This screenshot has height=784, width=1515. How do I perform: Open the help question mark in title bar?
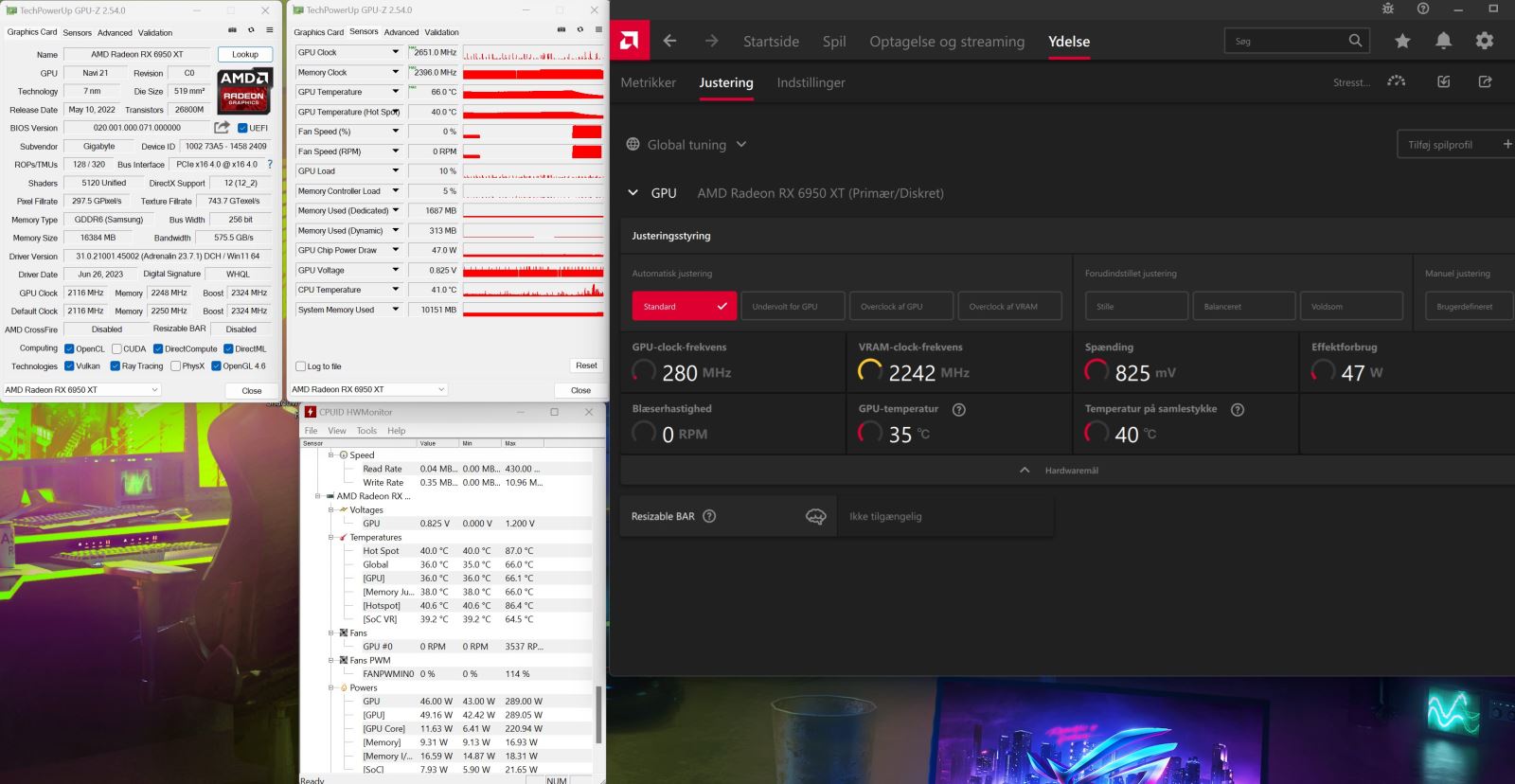(1423, 9)
